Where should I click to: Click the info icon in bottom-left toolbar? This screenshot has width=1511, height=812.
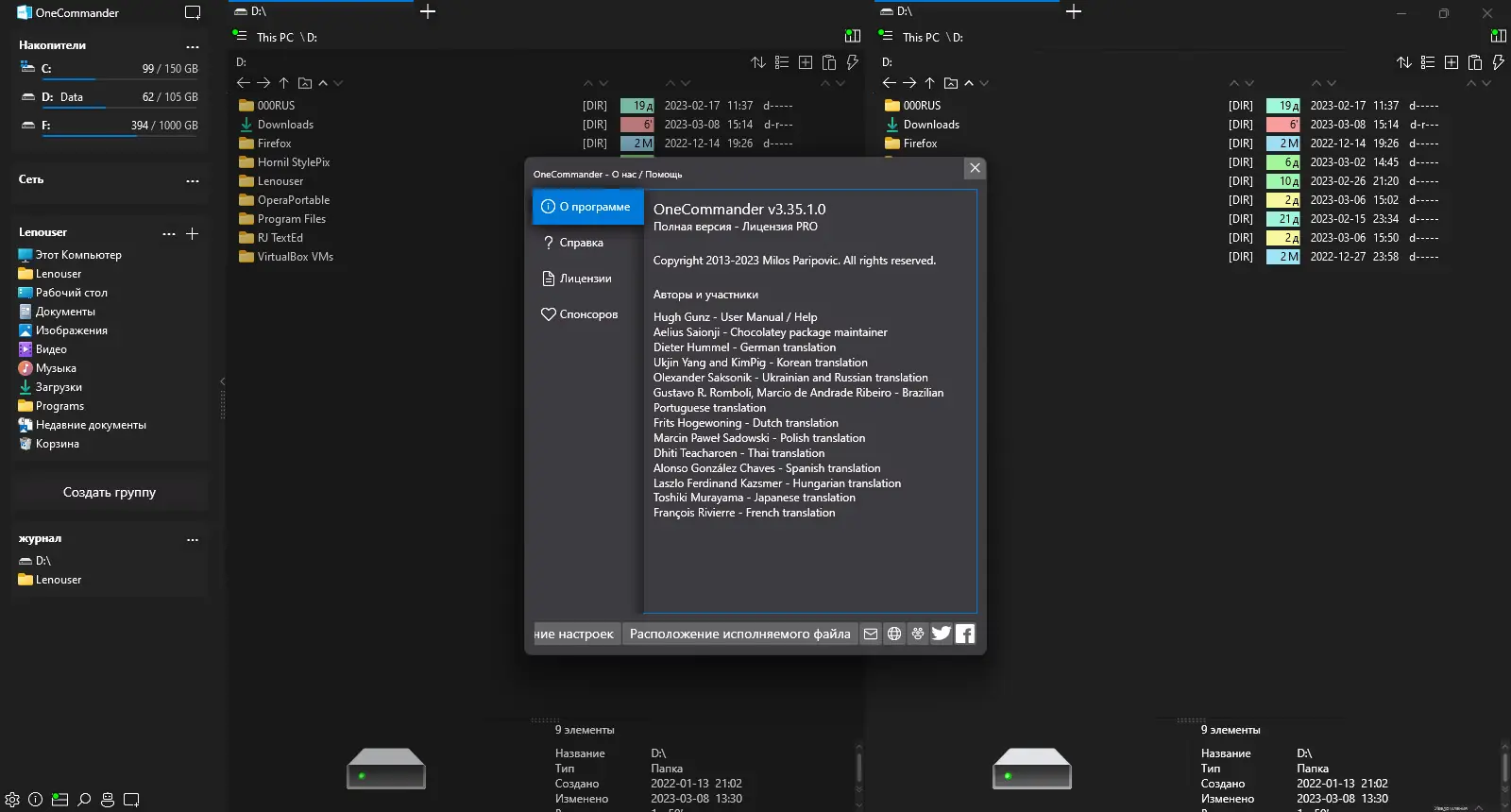coord(36,800)
